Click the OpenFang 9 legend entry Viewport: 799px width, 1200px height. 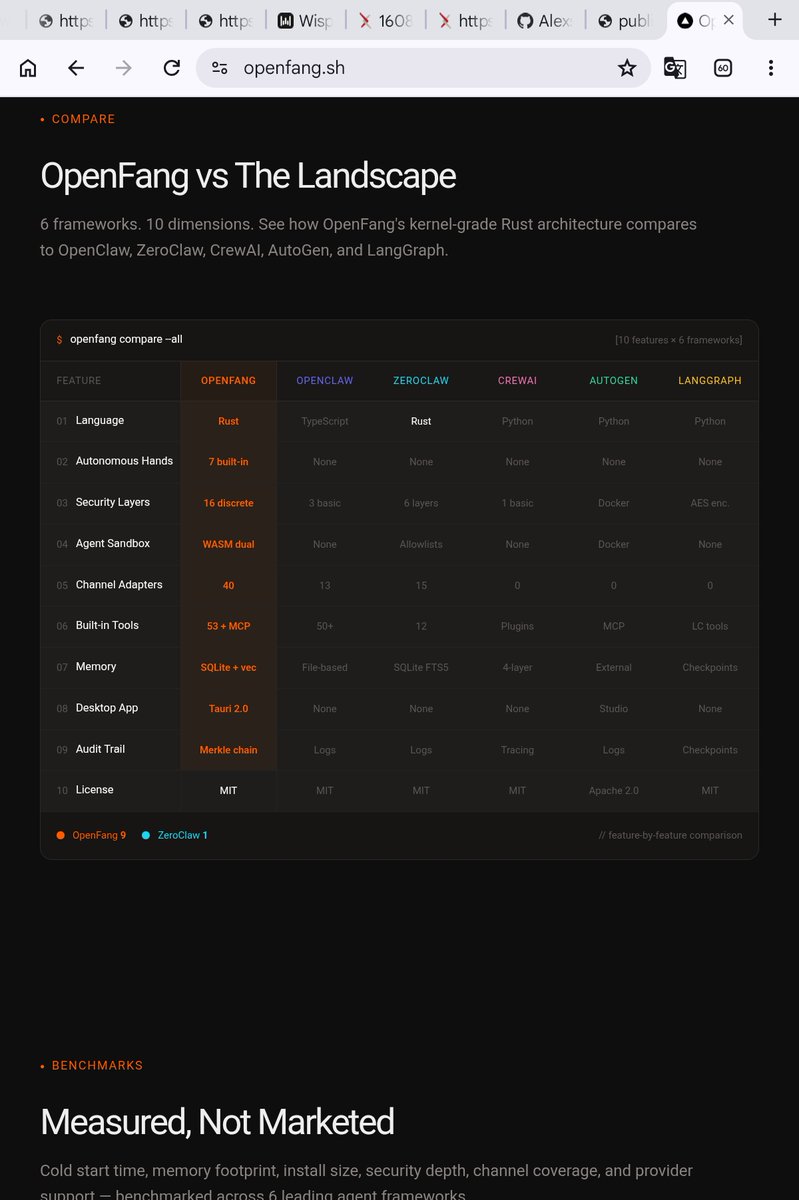coord(91,835)
